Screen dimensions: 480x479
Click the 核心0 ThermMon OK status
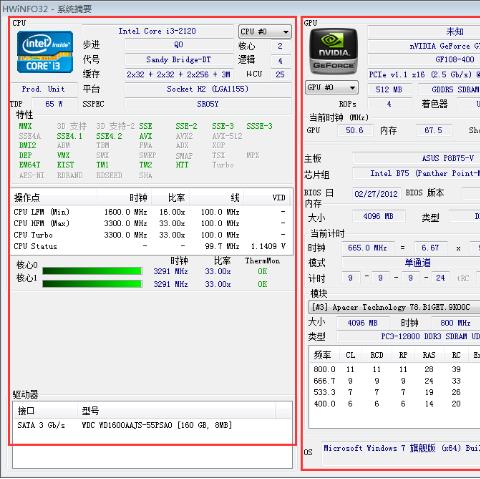coord(262,271)
